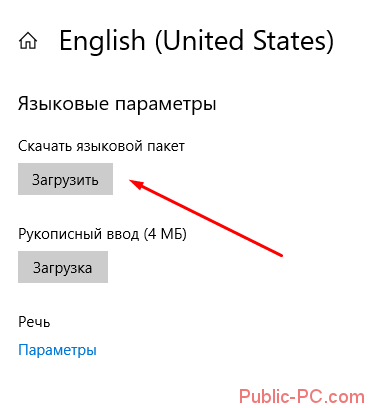369x408 pixels.
Task: Open the Параметры speech link
Action: pyautogui.click(x=57, y=350)
